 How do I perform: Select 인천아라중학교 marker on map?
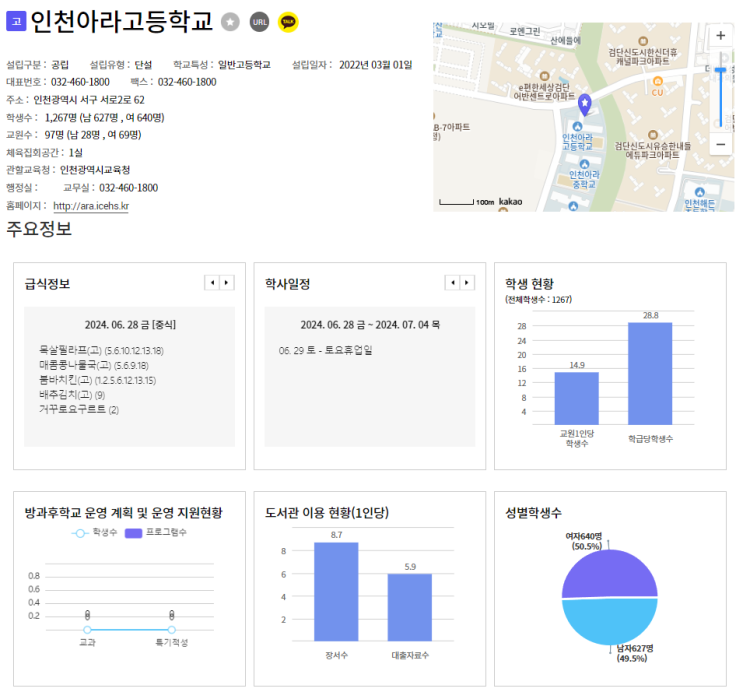(584, 164)
